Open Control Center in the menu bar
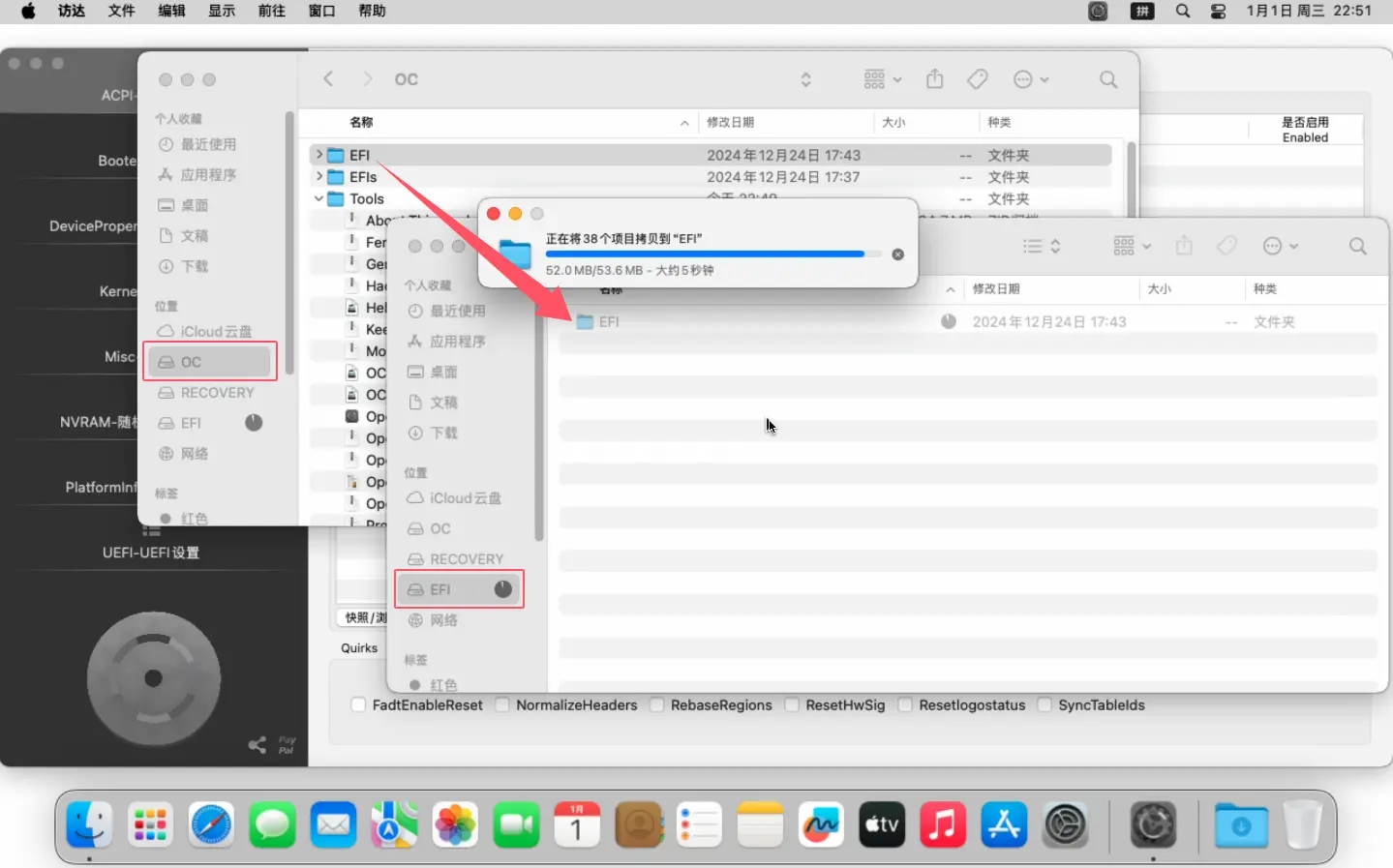 point(1219,11)
